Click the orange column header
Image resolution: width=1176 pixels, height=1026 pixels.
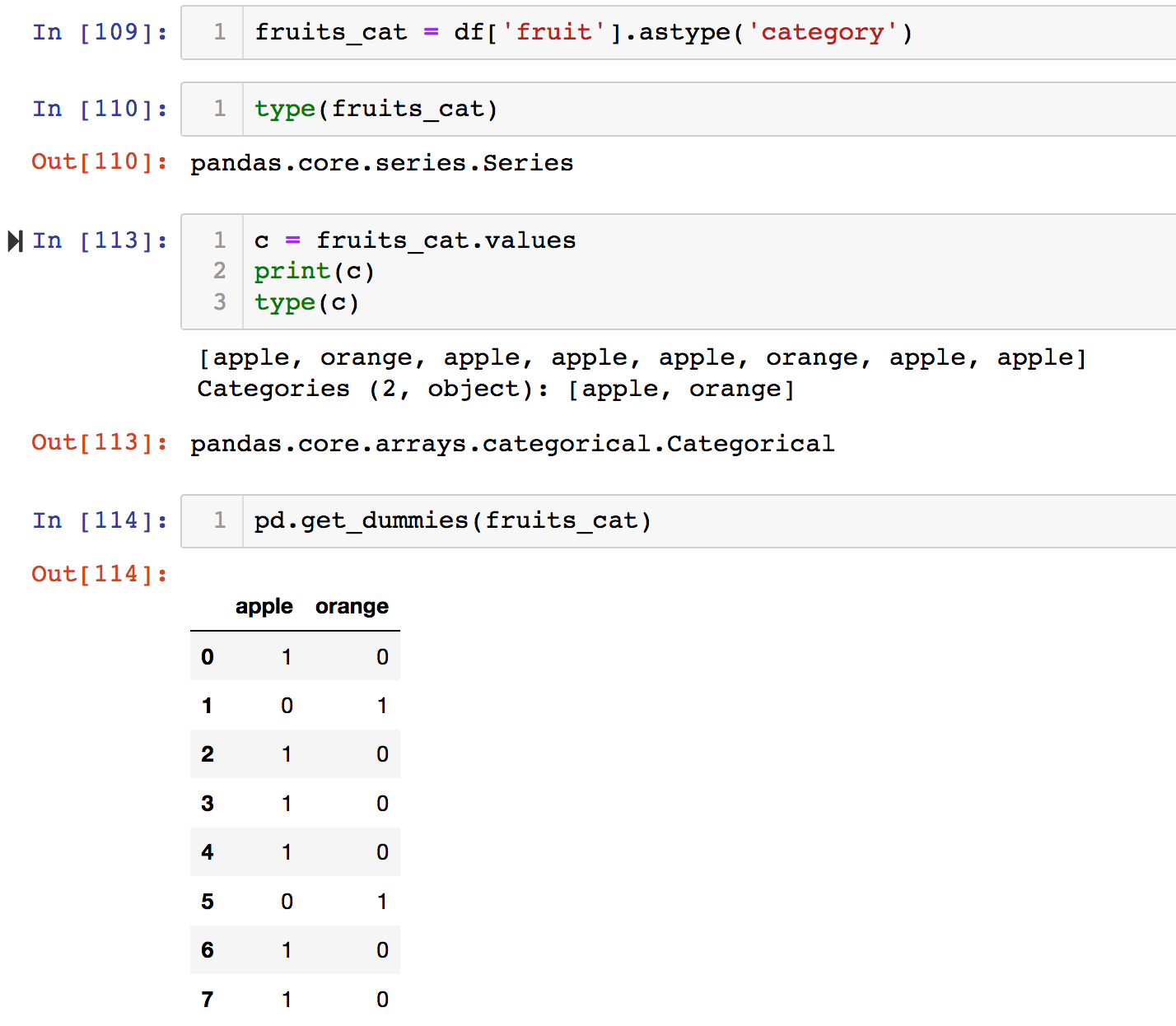[x=352, y=607]
